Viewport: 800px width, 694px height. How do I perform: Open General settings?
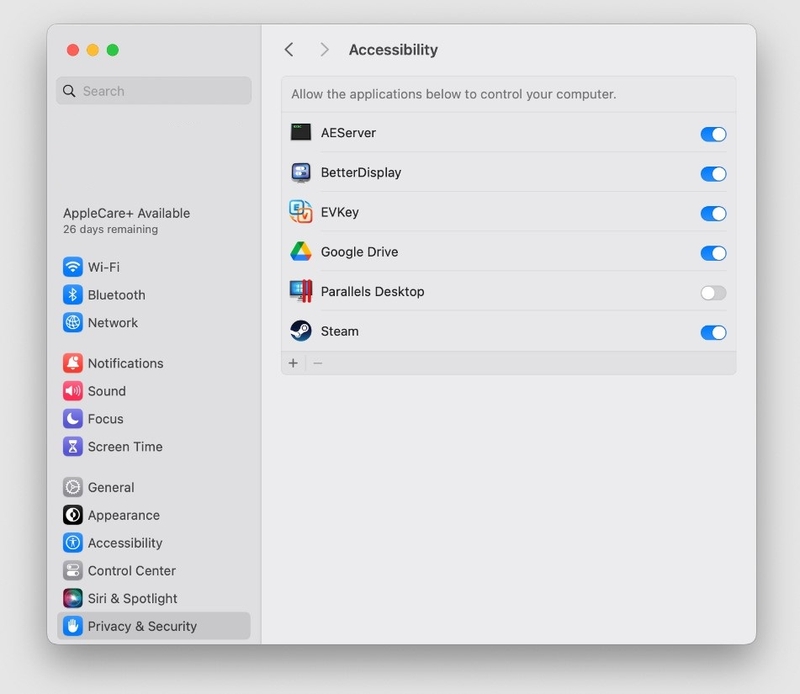click(x=154, y=487)
